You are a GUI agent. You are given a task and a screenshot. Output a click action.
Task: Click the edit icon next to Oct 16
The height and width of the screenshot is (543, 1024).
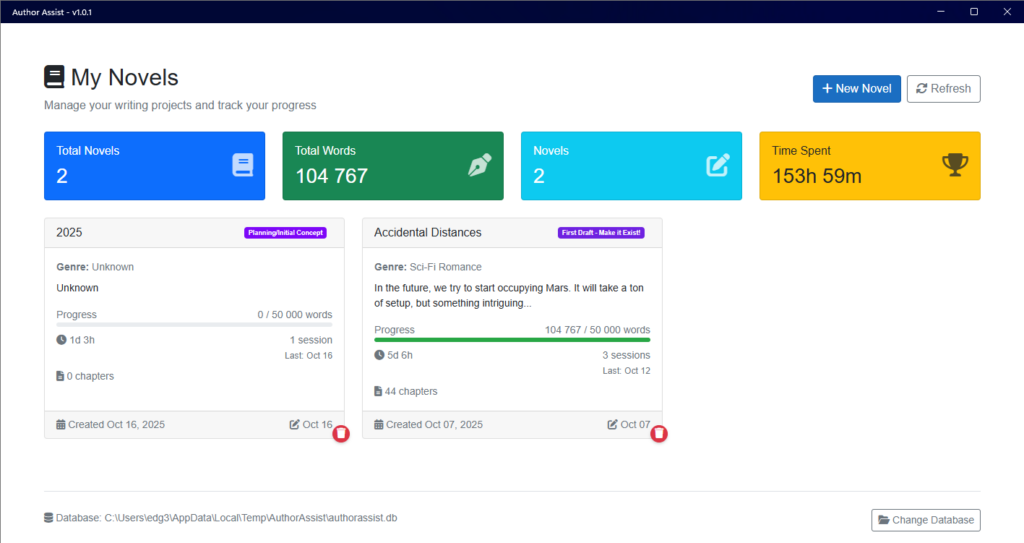point(294,425)
